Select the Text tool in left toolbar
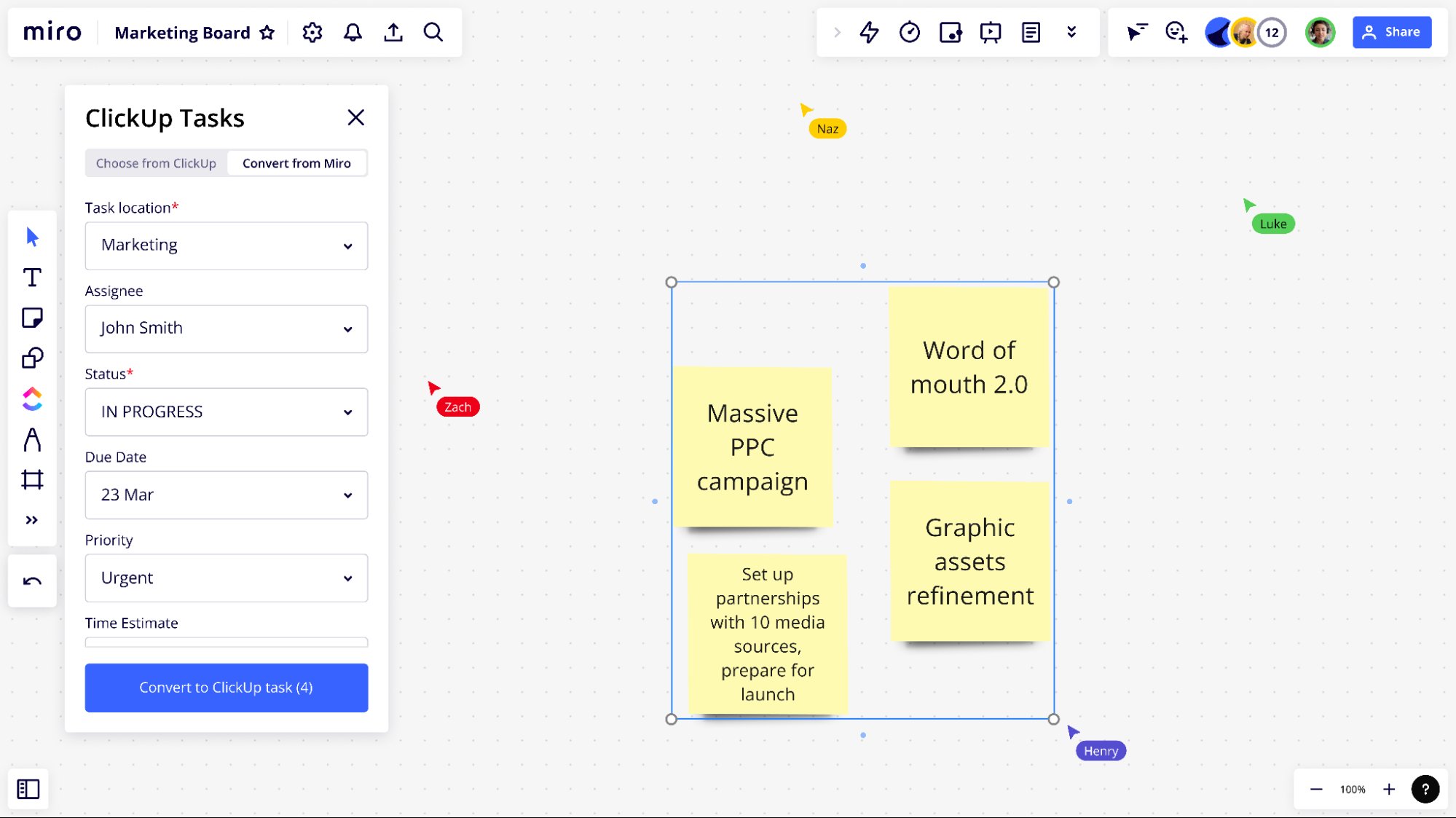Image resolution: width=1456 pixels, height=818 pixels. pyautogui.click(x=32, y=278)
